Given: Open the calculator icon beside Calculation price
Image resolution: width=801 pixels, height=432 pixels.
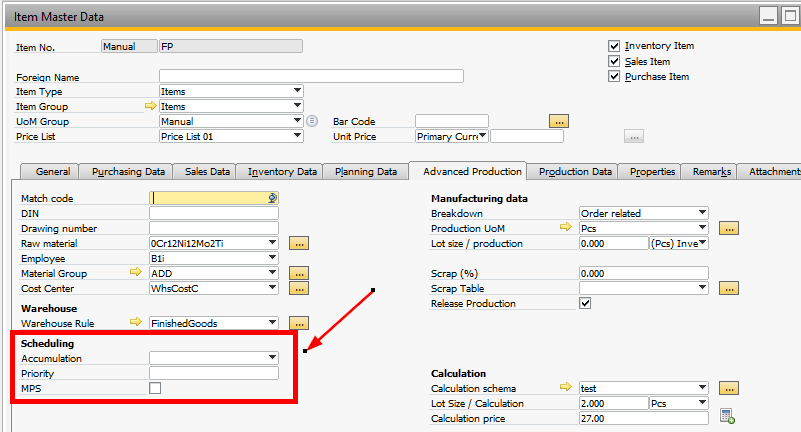Looking at the screenshot, I should pos(727,417).
